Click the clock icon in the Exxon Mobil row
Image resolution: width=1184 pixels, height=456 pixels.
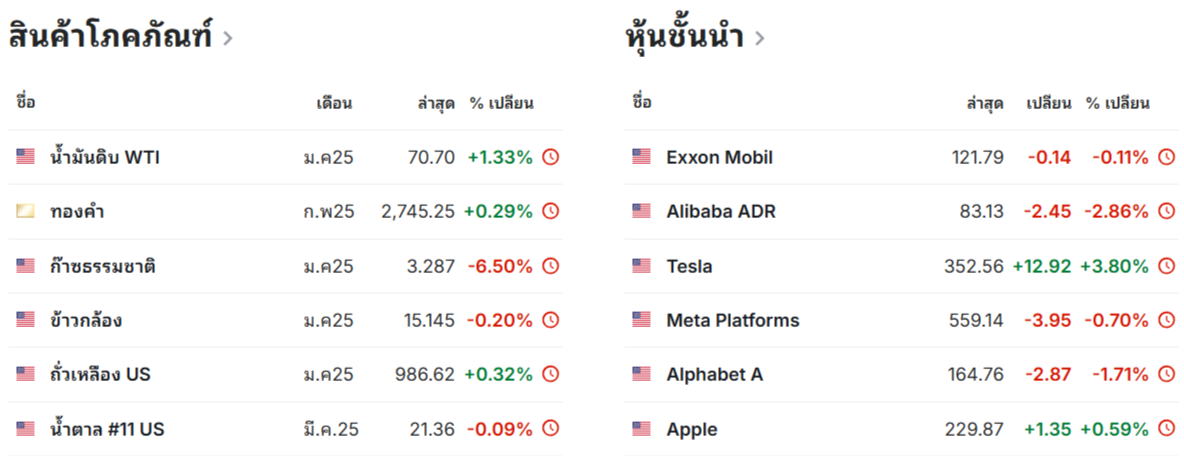1167,157
